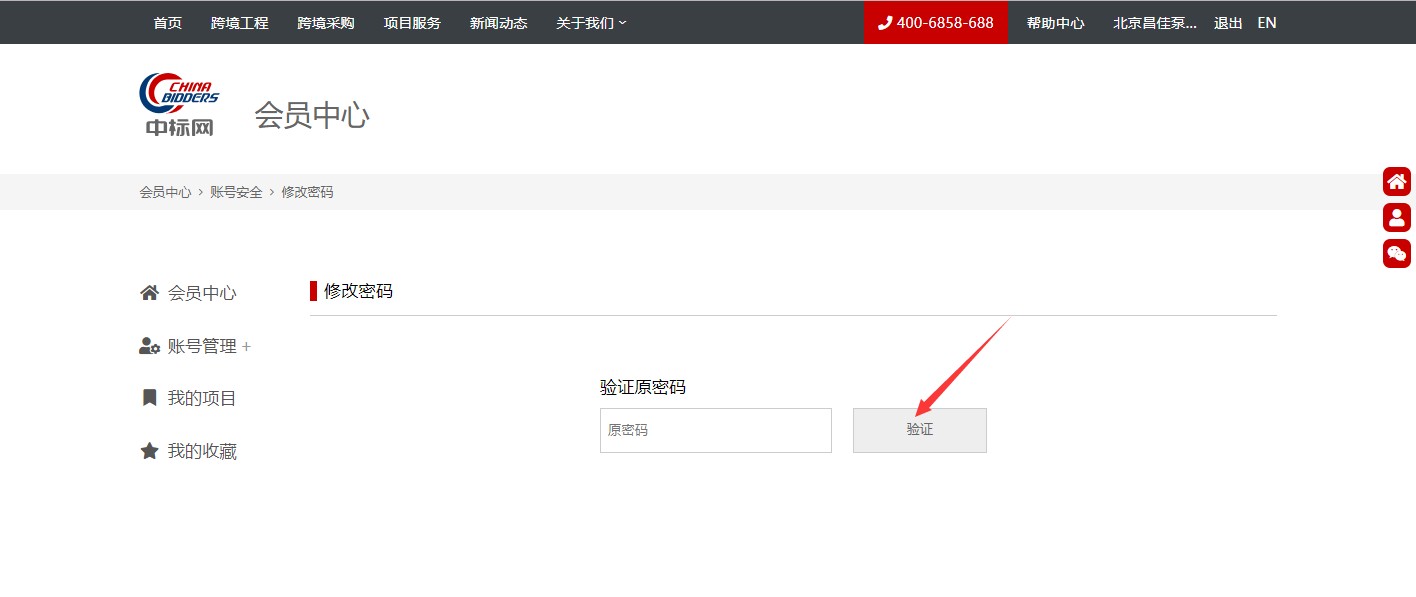Open the 项目服务 menu item
Viewport: 1416px width, 597px height.
(412, 23)
